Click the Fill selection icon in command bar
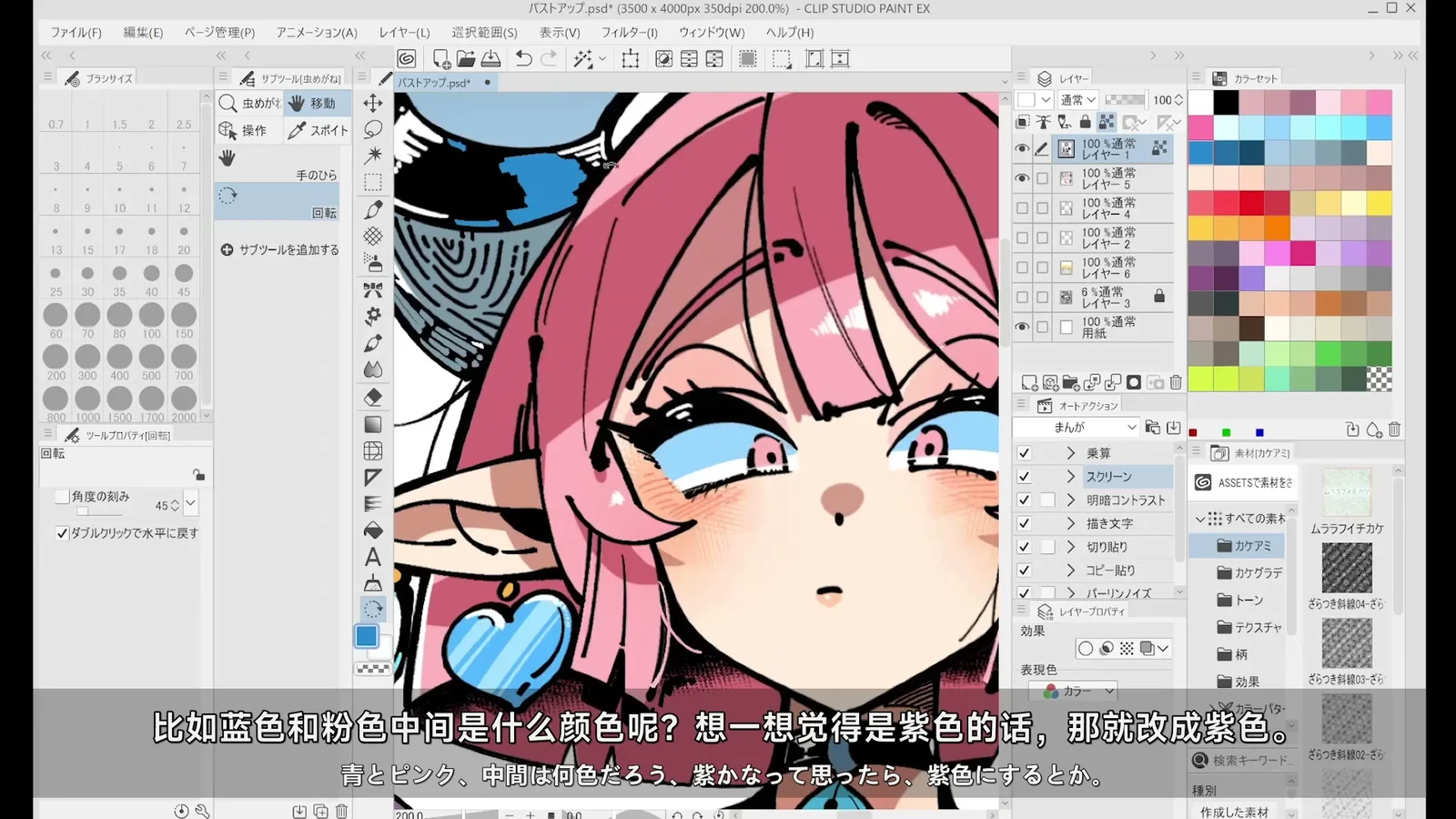Viewport: 1456px width, 819px height. tap(748, 59)
